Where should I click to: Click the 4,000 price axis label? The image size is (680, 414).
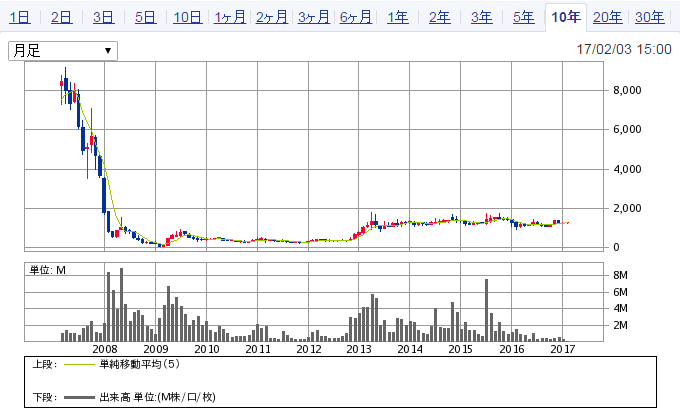pos(627,169)
